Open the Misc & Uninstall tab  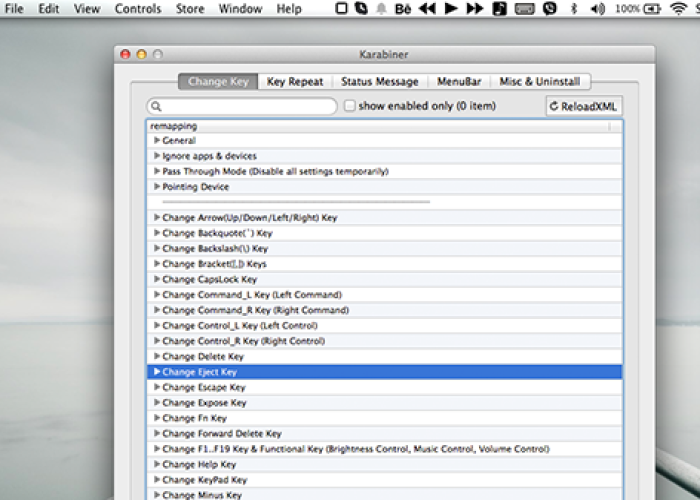click(540, 82)
